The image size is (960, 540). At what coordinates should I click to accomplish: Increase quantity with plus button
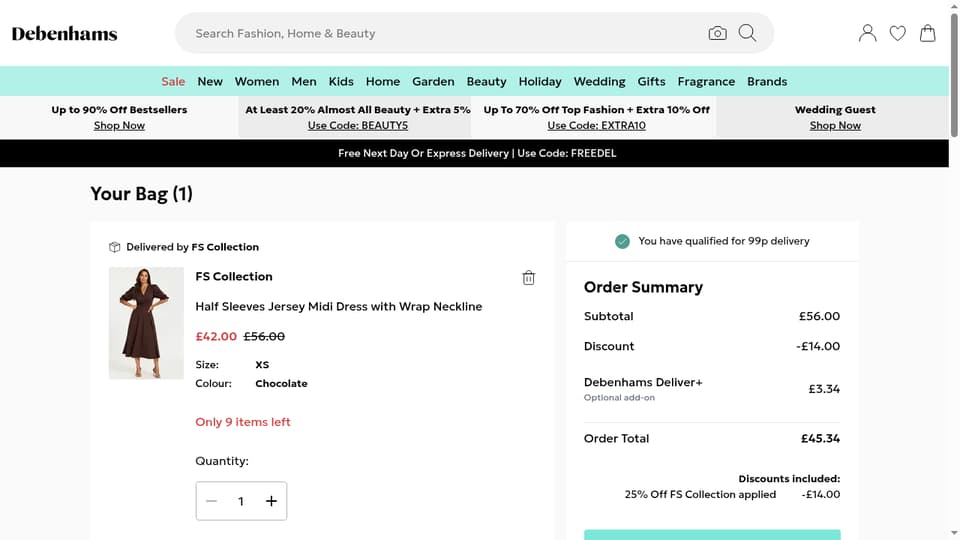pos(271,501)
